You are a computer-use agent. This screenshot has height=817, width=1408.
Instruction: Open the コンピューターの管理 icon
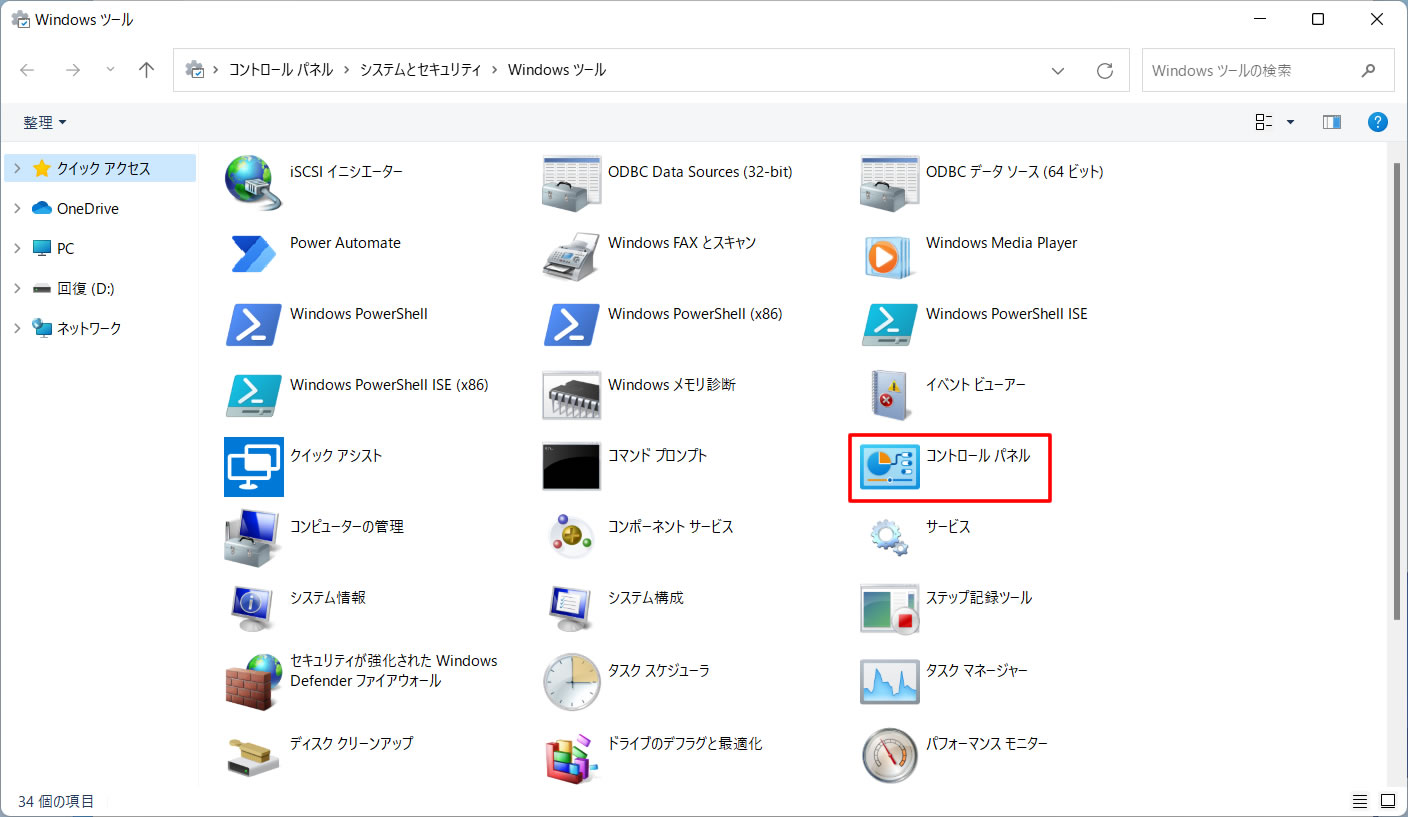point(253,538)
